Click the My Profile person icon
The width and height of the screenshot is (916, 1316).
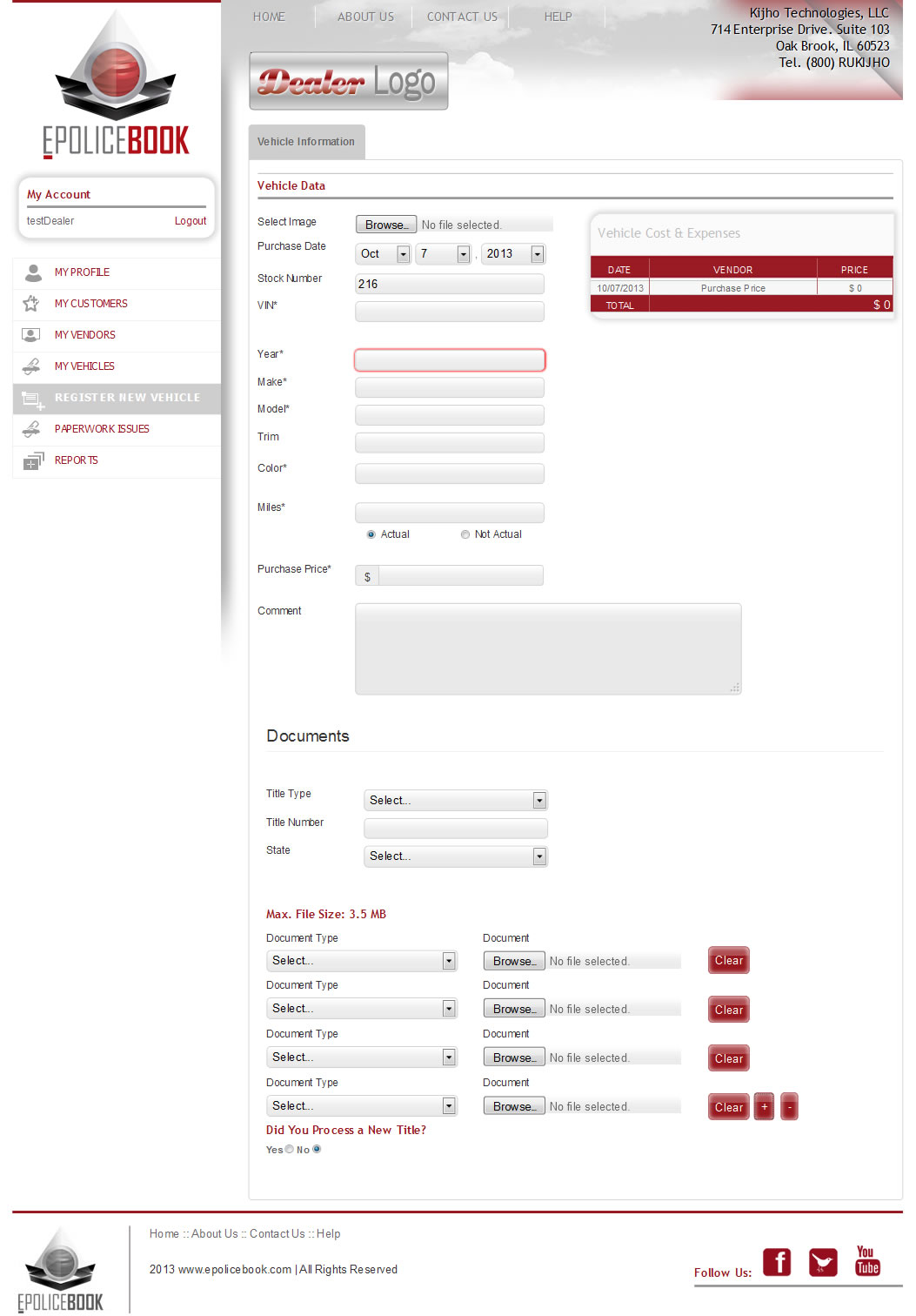click(33, 272)
